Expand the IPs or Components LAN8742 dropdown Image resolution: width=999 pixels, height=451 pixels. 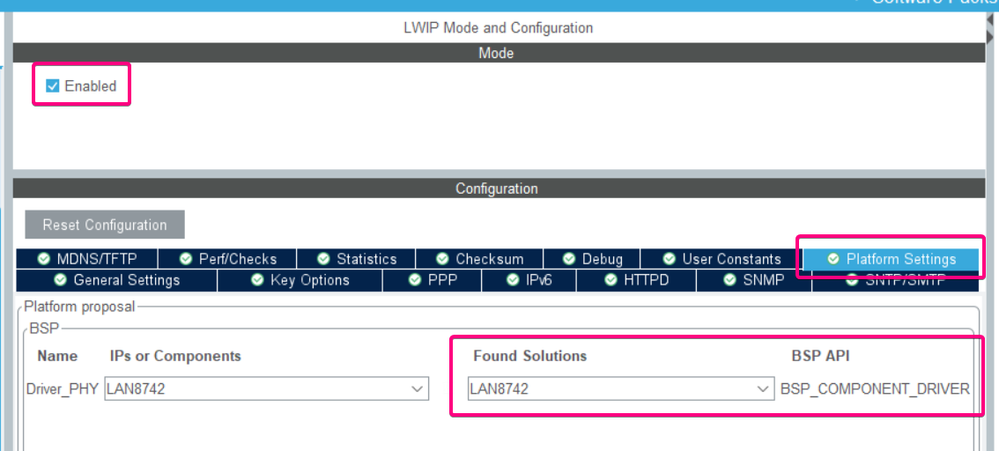coord(266,389)
